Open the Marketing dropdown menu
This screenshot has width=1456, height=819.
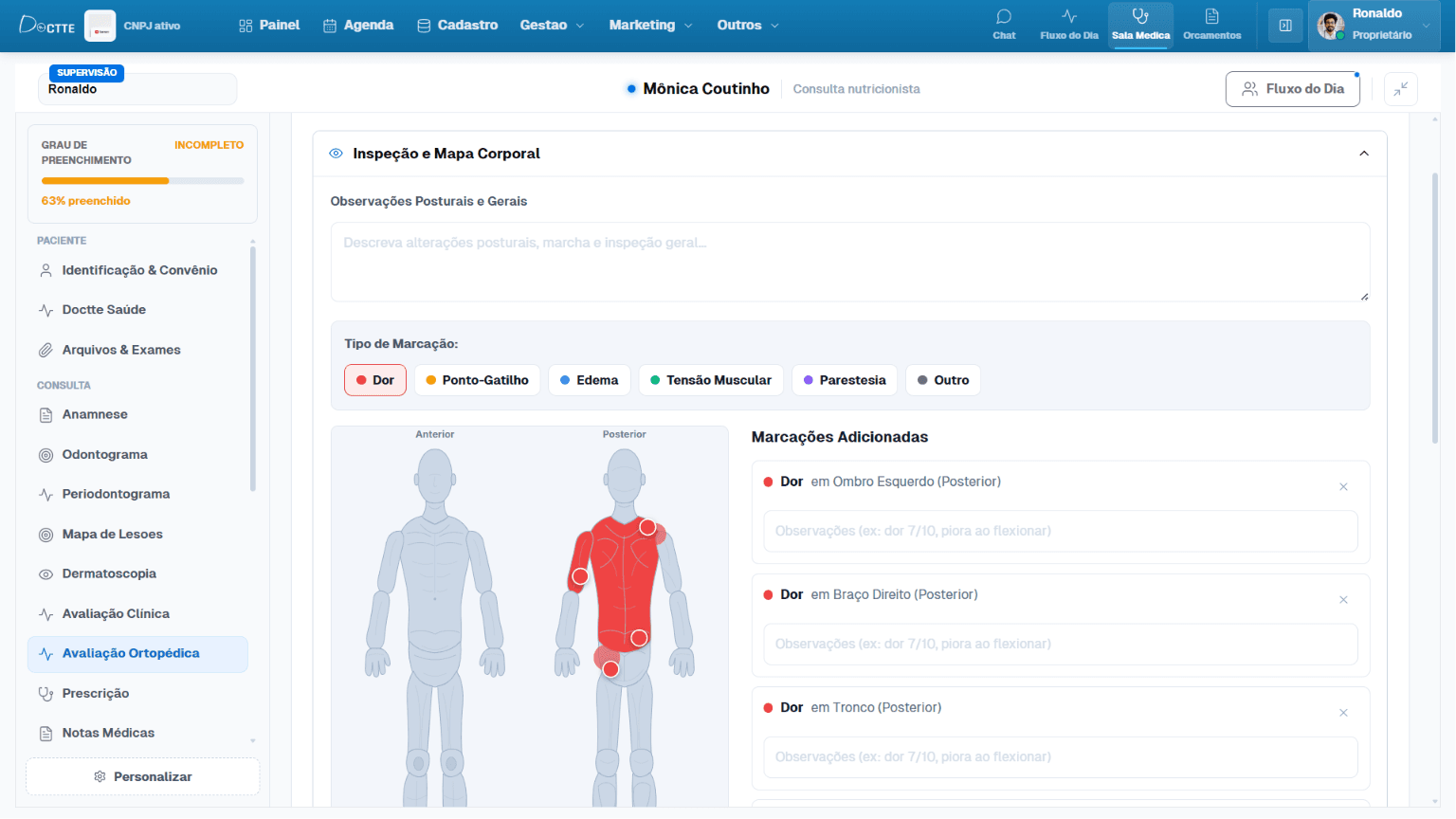click(650, 26)
